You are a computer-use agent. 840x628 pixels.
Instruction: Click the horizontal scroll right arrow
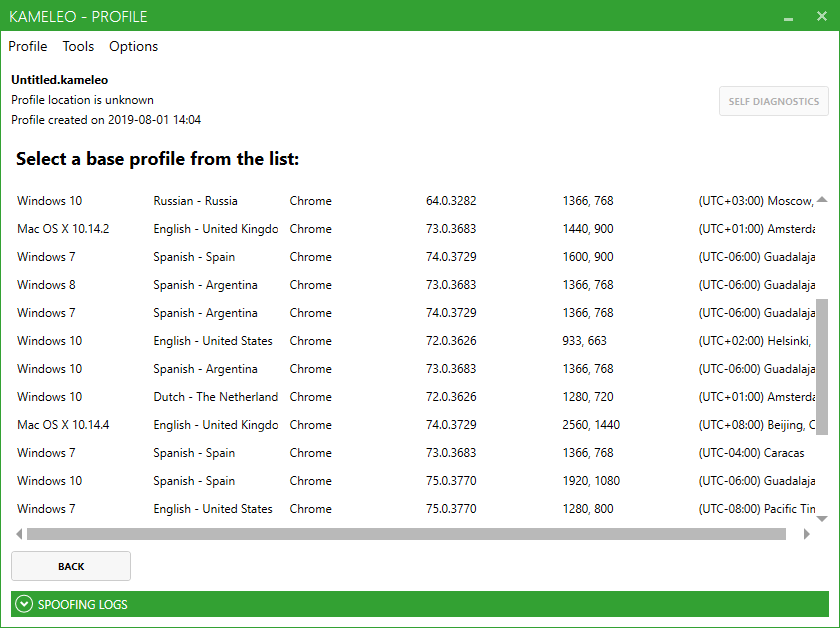click(x=807, y=534)
